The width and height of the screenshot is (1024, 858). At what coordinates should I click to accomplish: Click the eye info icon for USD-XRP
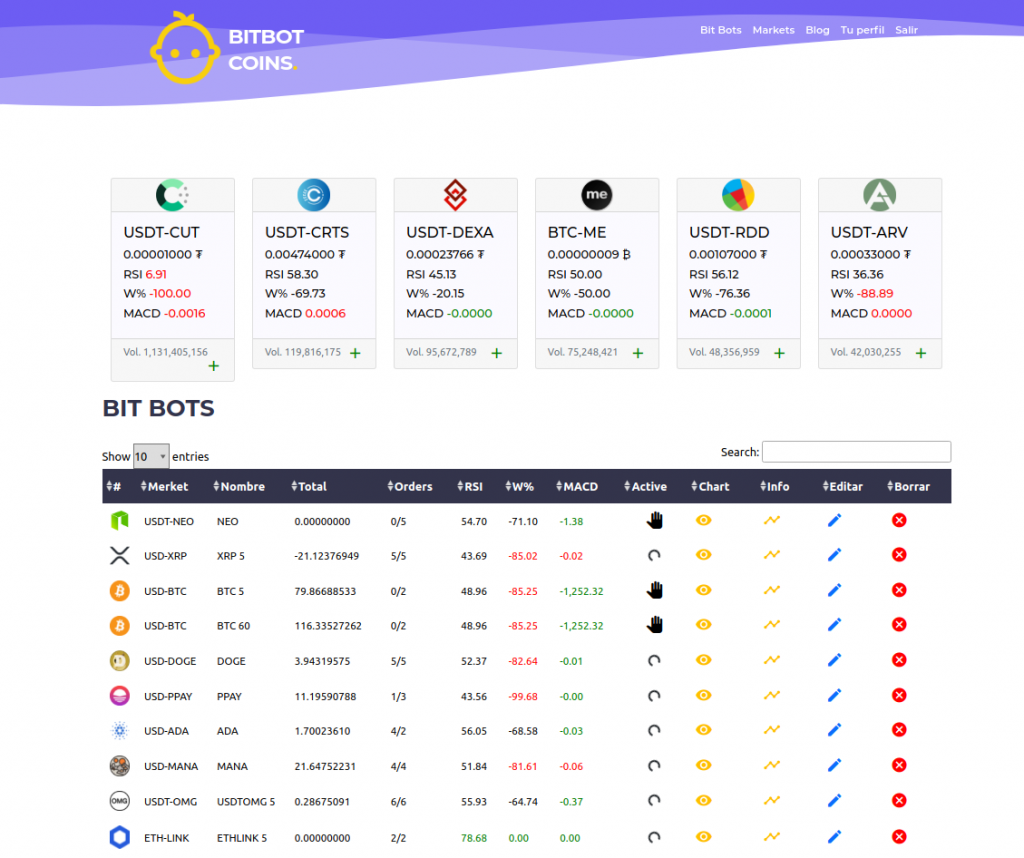pyautogui.click(x=703, y=554)
